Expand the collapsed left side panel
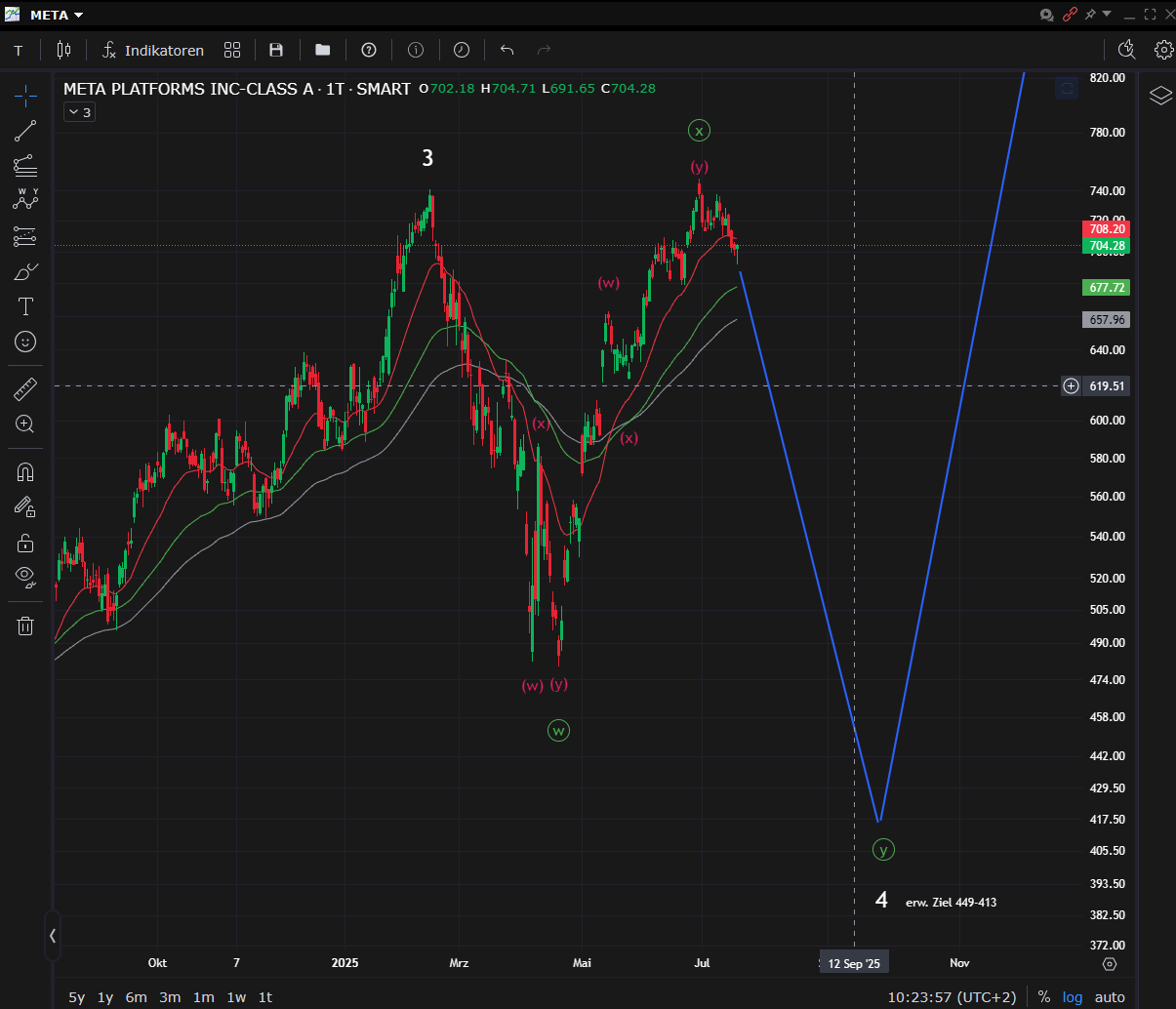Image resolution: width=1176 pixels, height=1009 pixels. 53,936
